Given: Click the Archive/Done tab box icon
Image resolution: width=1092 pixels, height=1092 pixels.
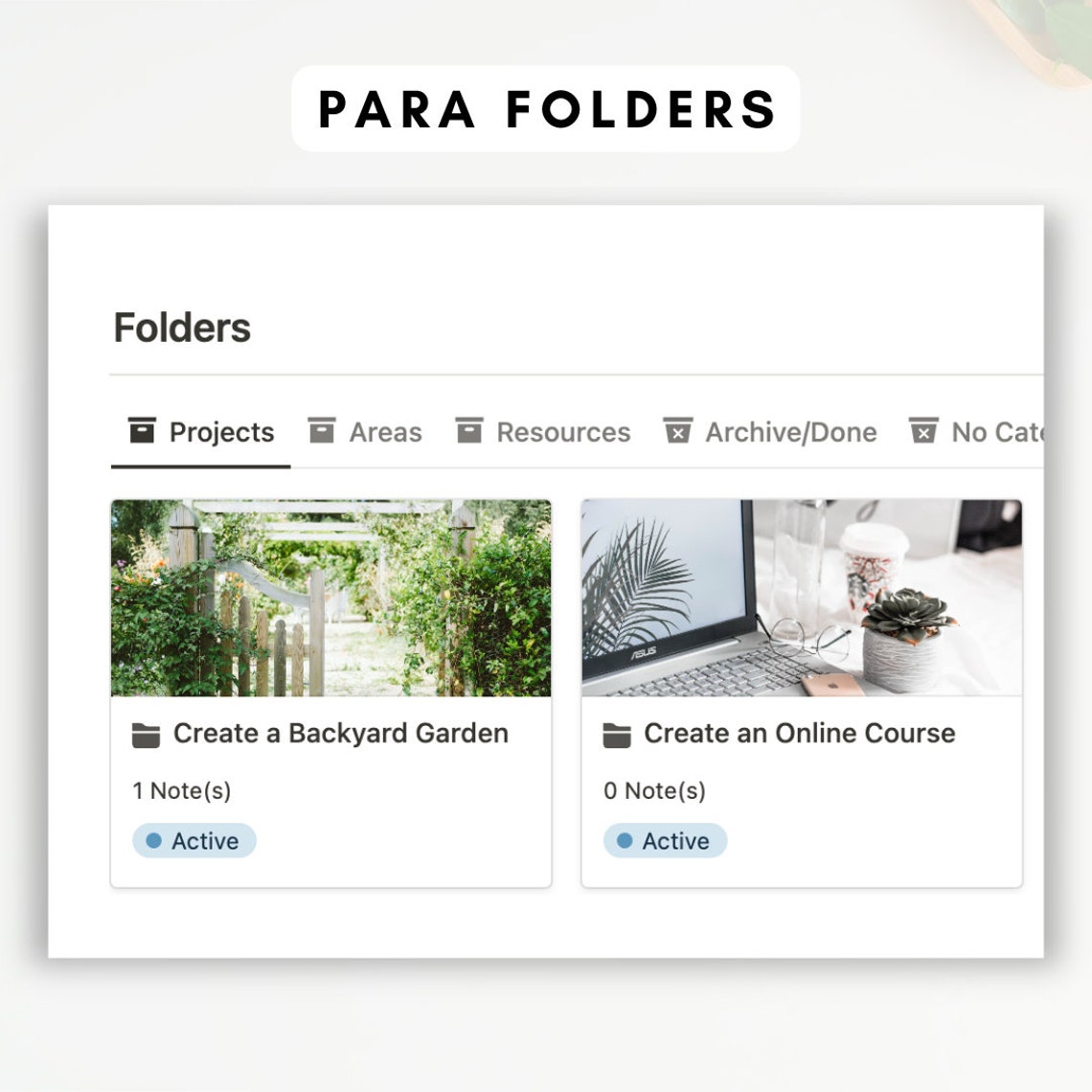Looking at the screenshot, I should (677, 430).
